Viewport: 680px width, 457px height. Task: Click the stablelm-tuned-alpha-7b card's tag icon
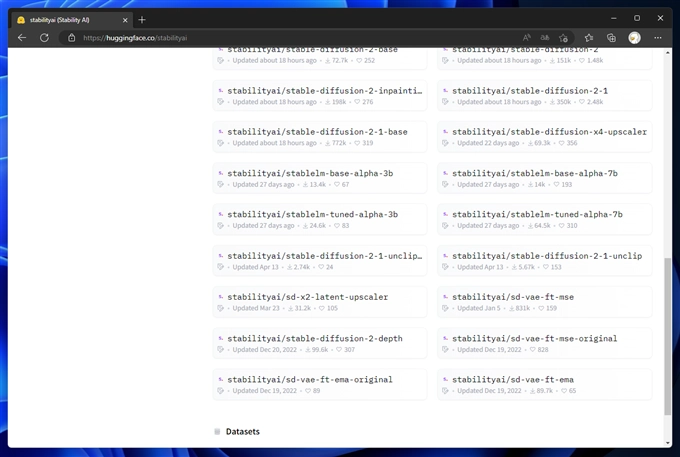coord(445,225)
